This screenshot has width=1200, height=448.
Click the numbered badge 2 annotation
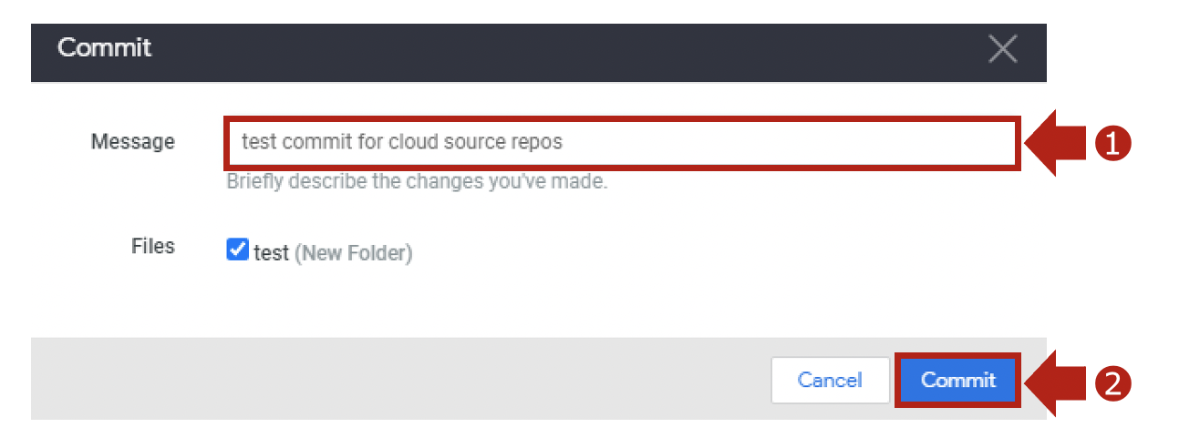pyautogui.click(x=1113, y=383)
